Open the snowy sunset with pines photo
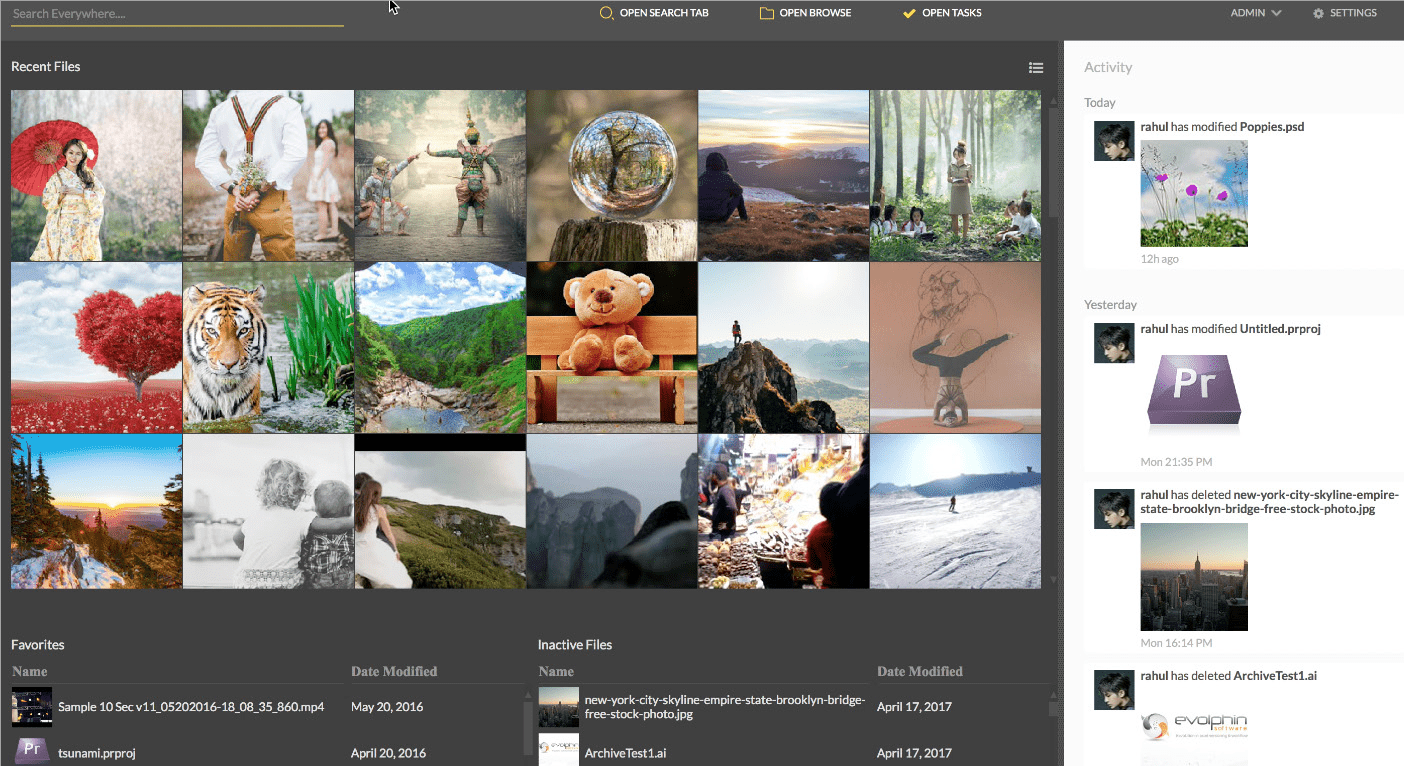This screenshot has height=766, width=1404. coord(96,511)
